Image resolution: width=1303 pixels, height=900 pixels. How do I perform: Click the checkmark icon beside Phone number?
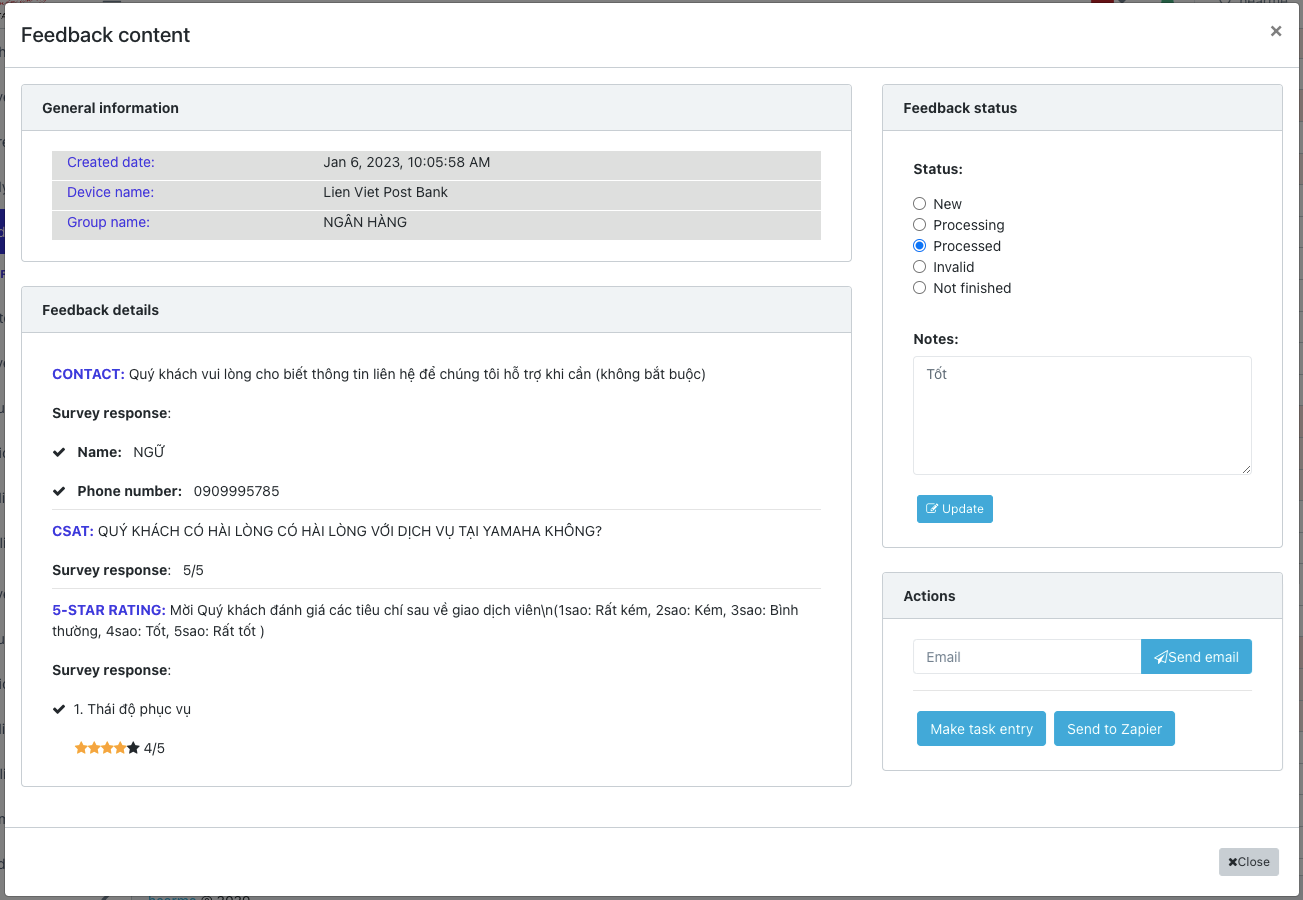(59, 491)
